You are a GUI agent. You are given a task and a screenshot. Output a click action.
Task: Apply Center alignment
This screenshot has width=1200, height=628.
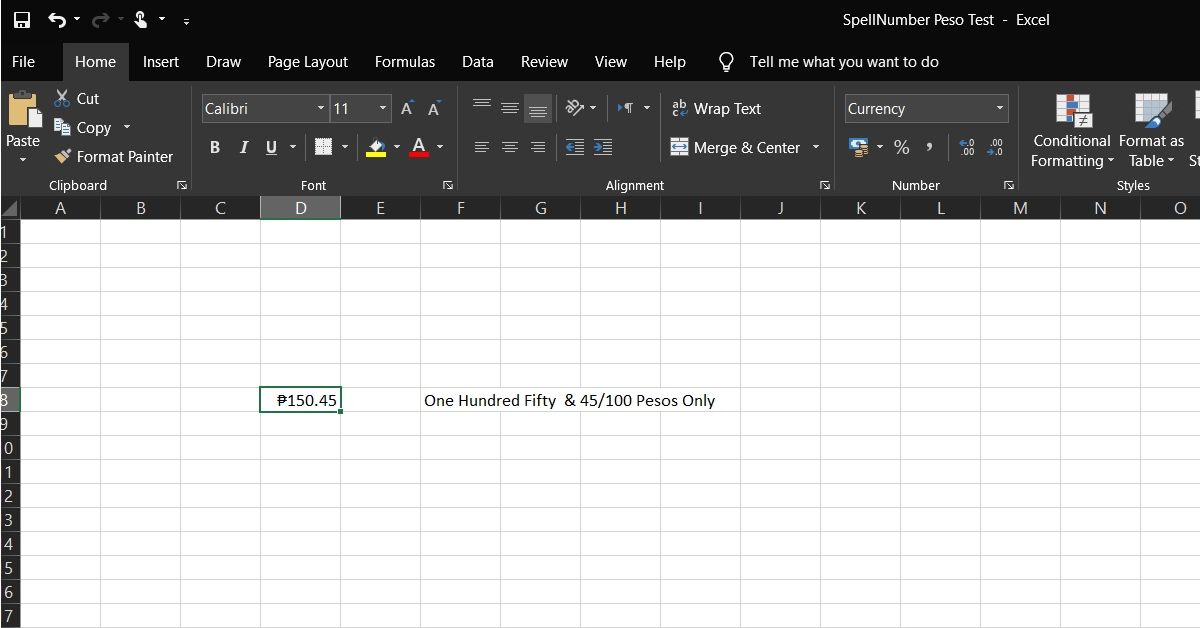pyautogui.click(x=510, y=147)
